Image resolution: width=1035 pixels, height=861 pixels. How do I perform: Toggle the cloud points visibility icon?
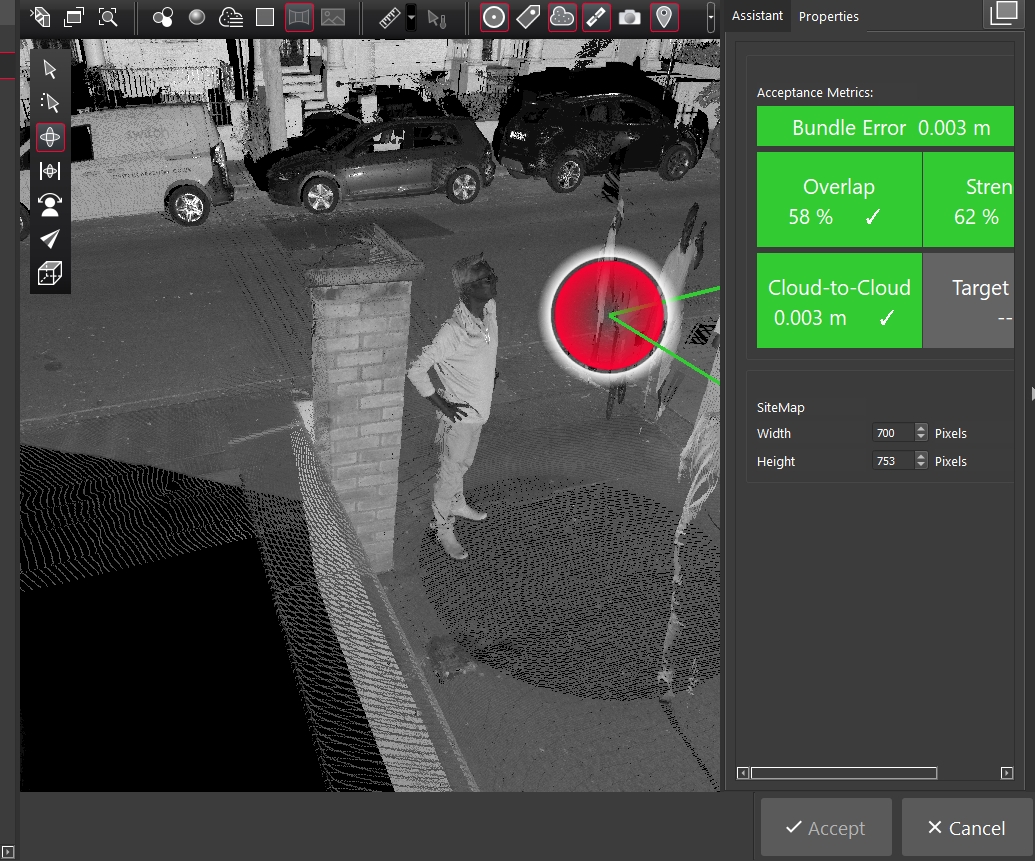coord(562,17)
